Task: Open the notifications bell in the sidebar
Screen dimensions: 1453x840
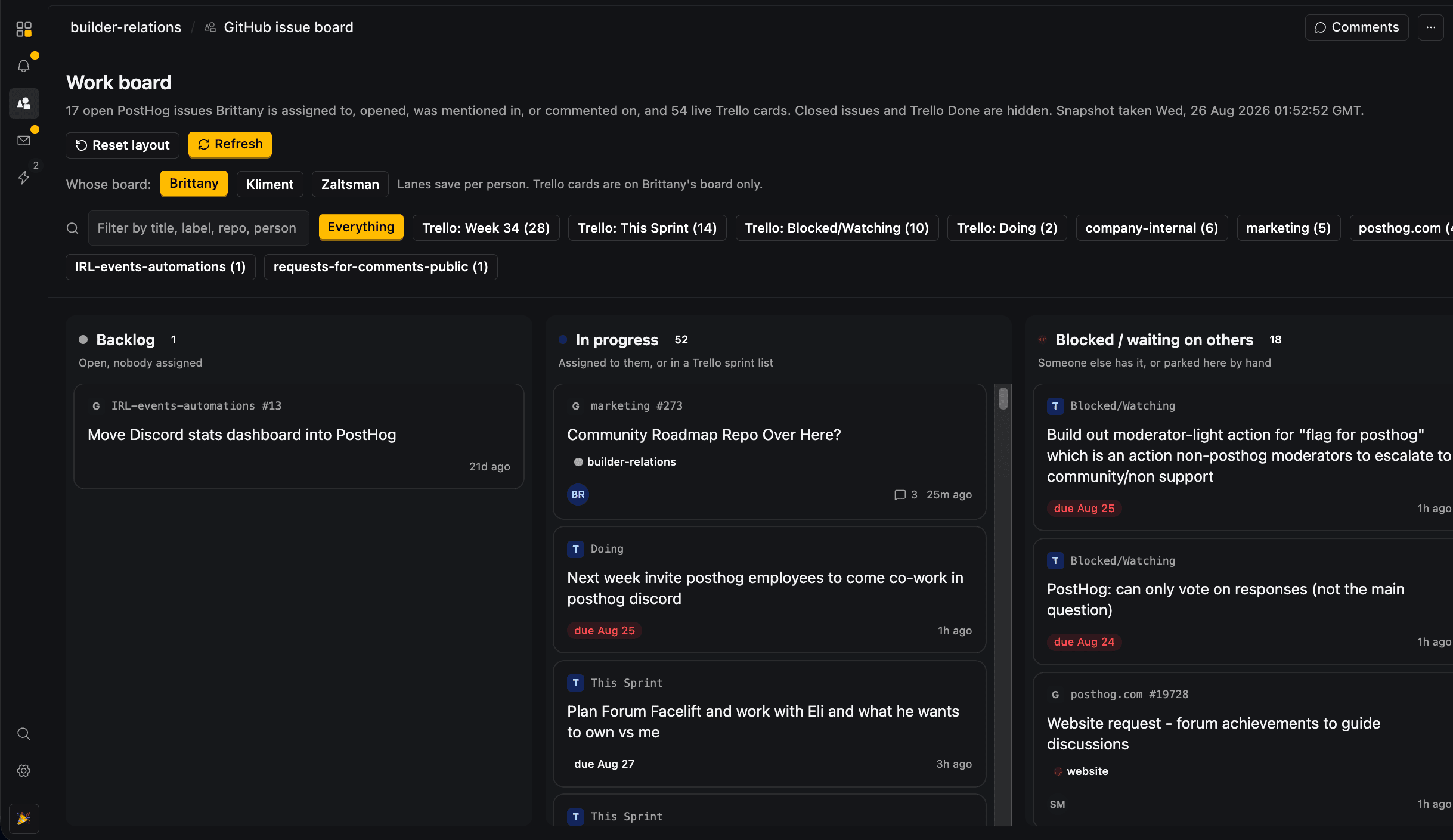Action: click(x=24, y=66)
